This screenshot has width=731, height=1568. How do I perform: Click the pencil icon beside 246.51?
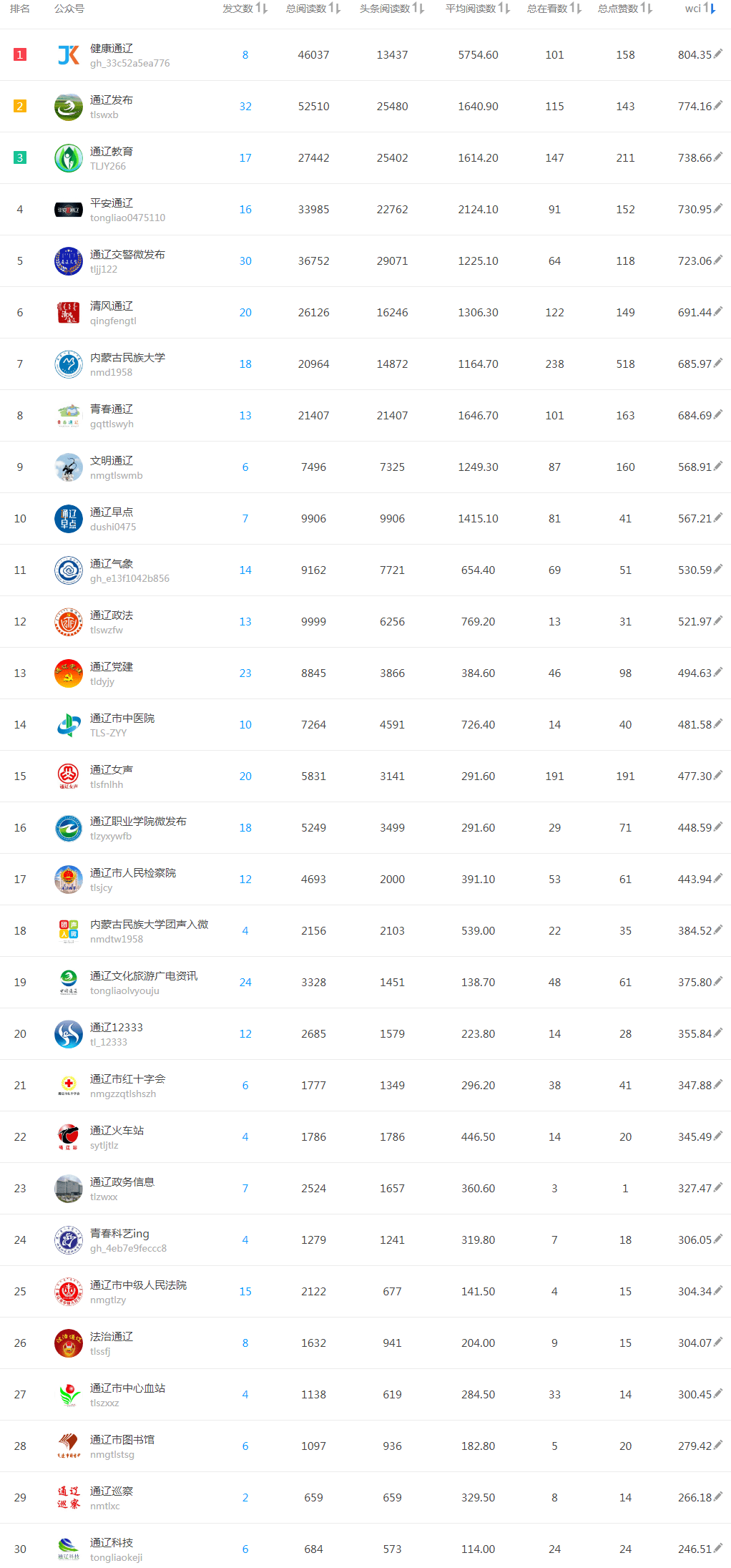click(x=718, y=1548)
